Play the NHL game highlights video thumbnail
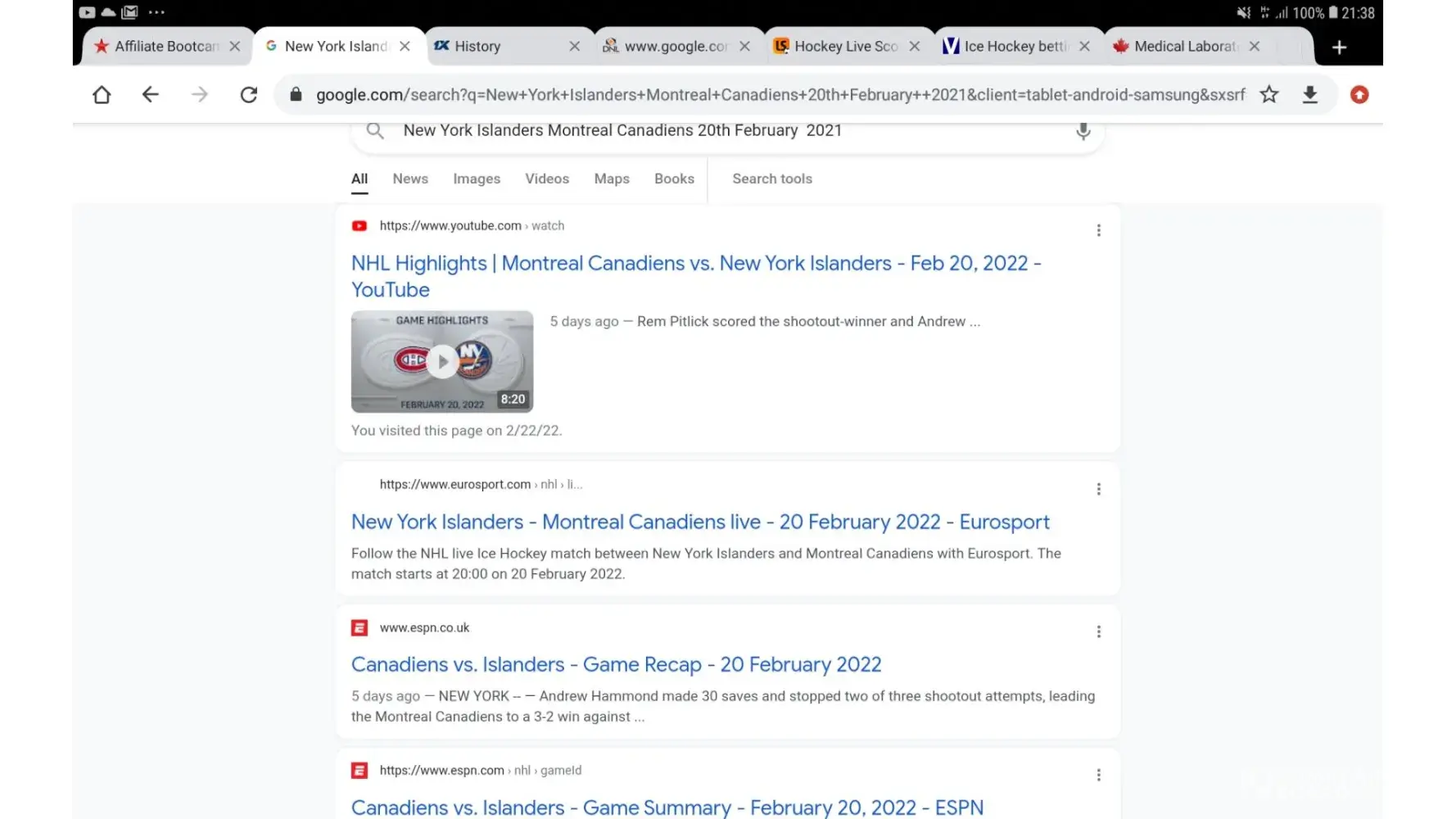 click(442, 361)
